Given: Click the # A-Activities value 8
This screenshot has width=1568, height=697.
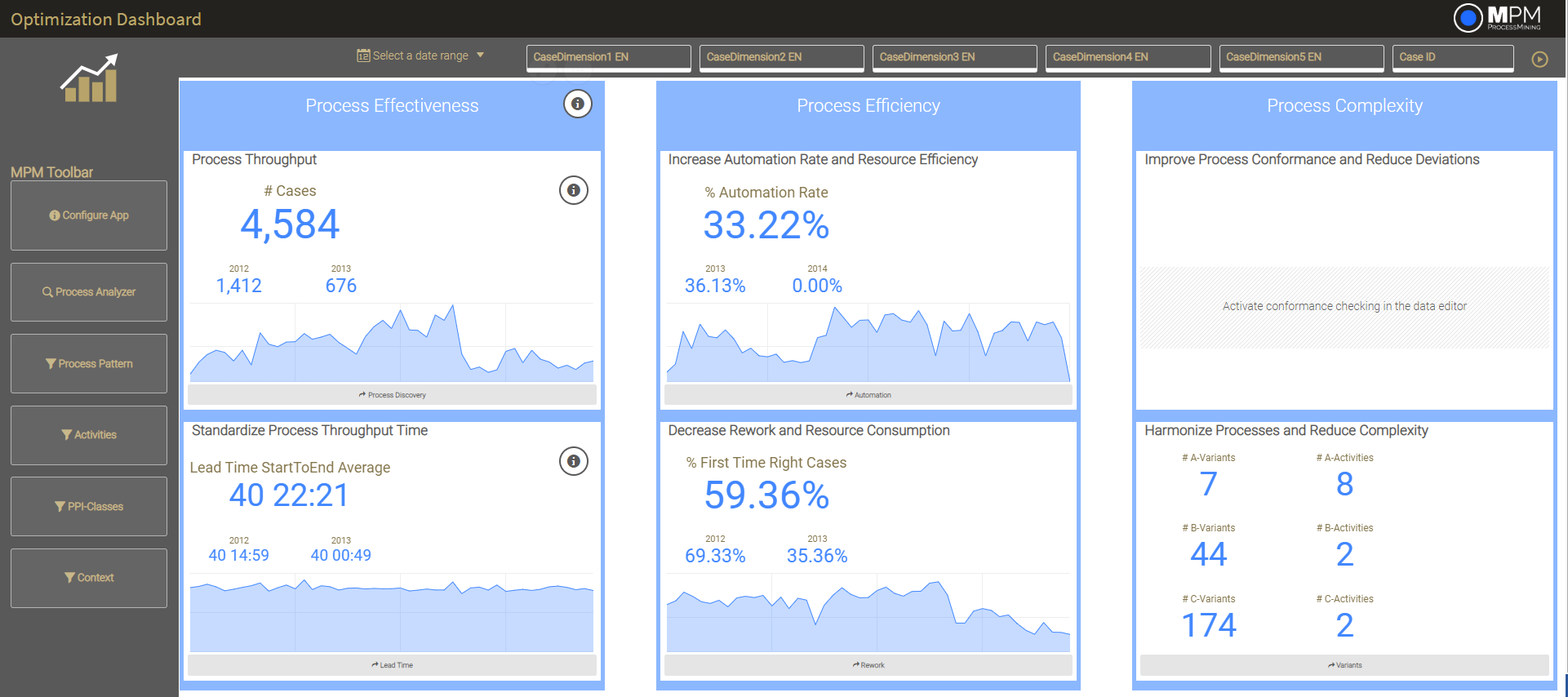Looking at the screenshot, I should point(1345,485).
